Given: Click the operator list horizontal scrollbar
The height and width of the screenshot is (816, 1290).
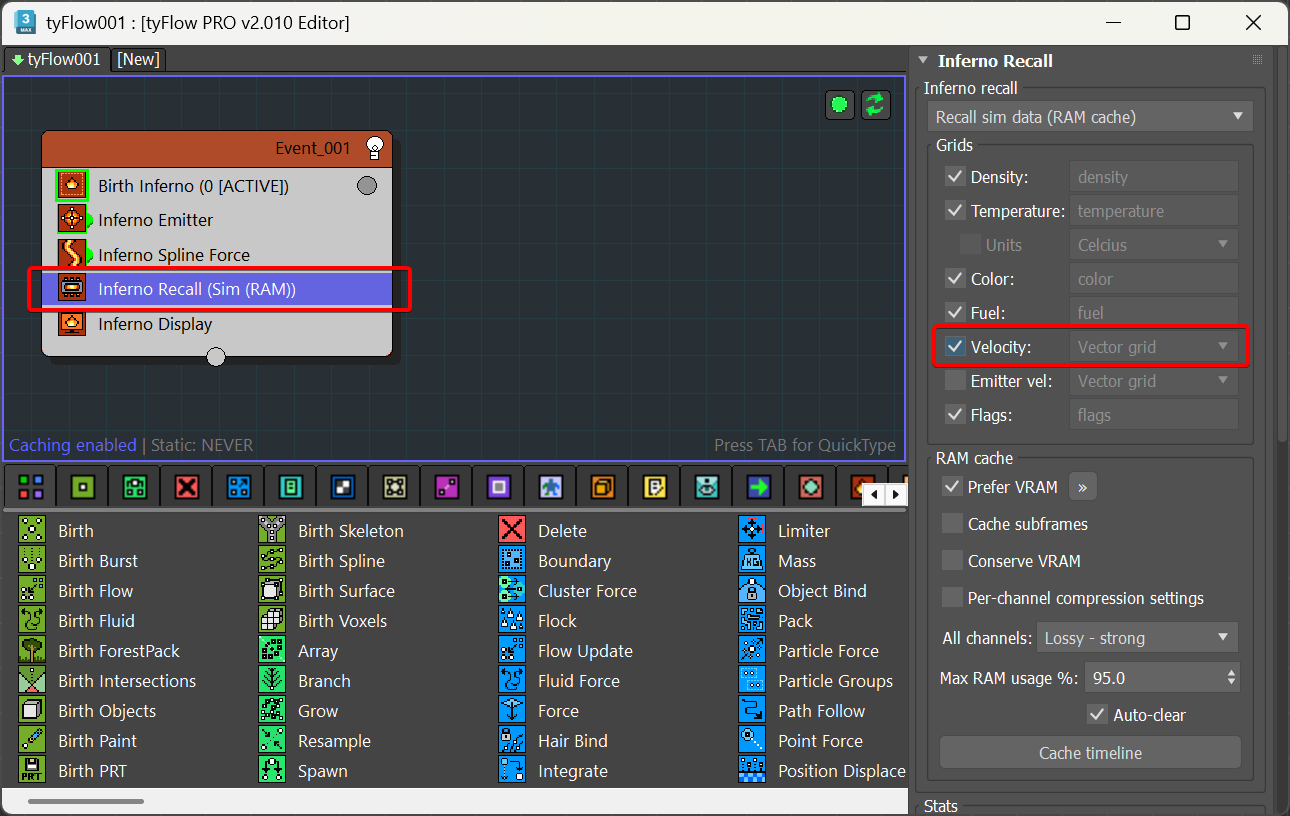Looking at the screenshot, I should [x=86, y=801].
